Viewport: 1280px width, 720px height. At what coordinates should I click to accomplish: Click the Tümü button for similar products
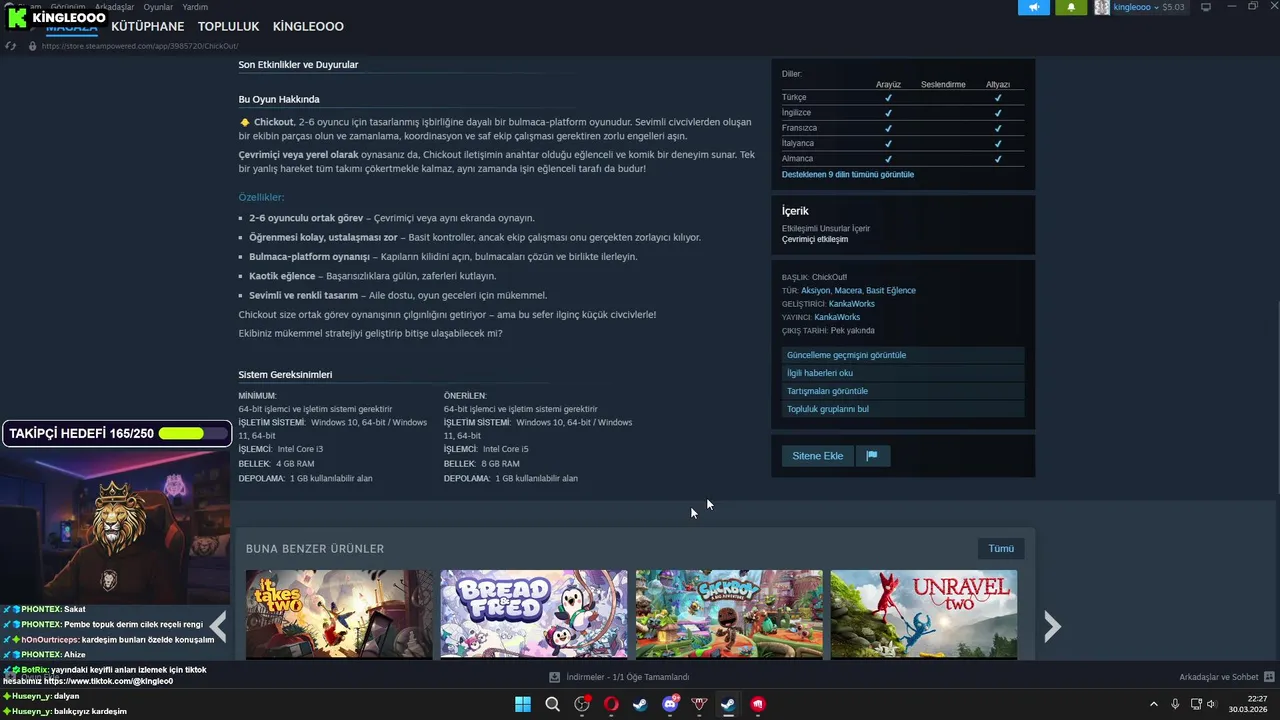tap(1001, 549)
